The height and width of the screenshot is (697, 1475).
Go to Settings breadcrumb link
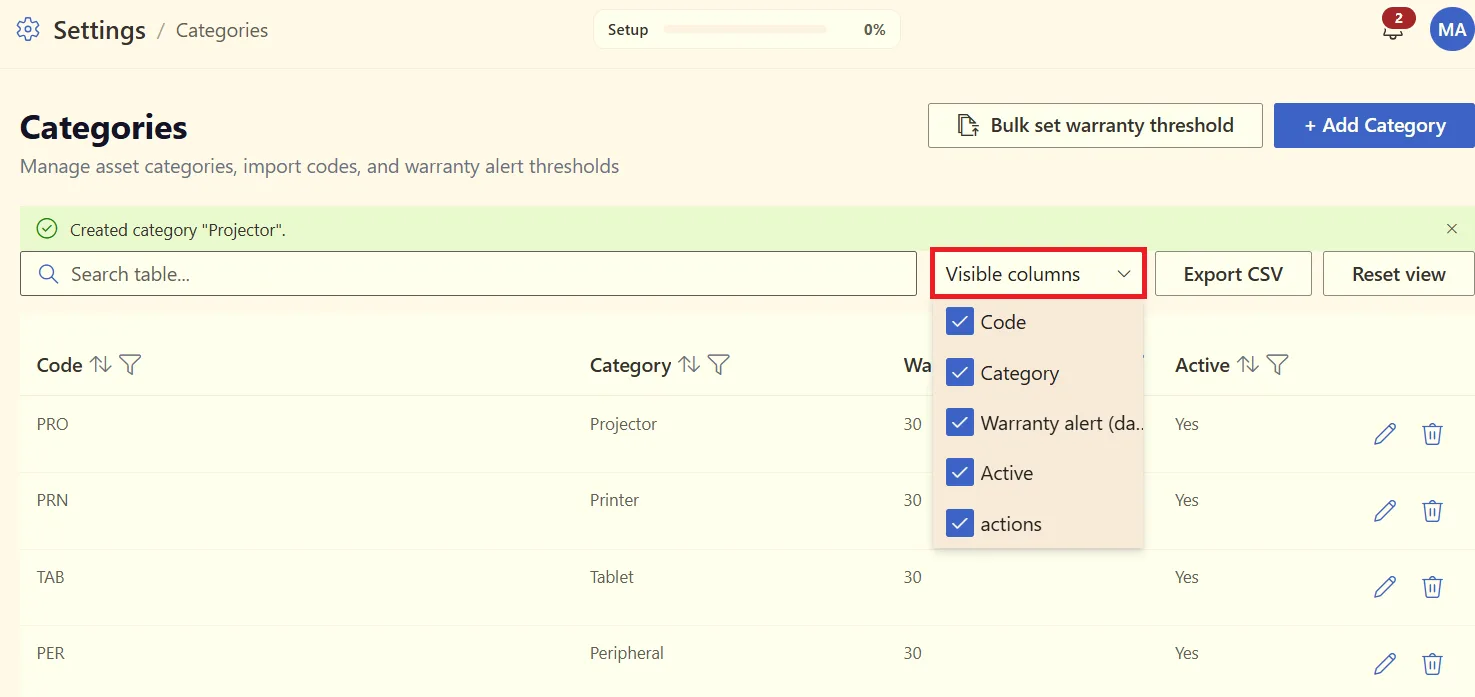point(99,30)
